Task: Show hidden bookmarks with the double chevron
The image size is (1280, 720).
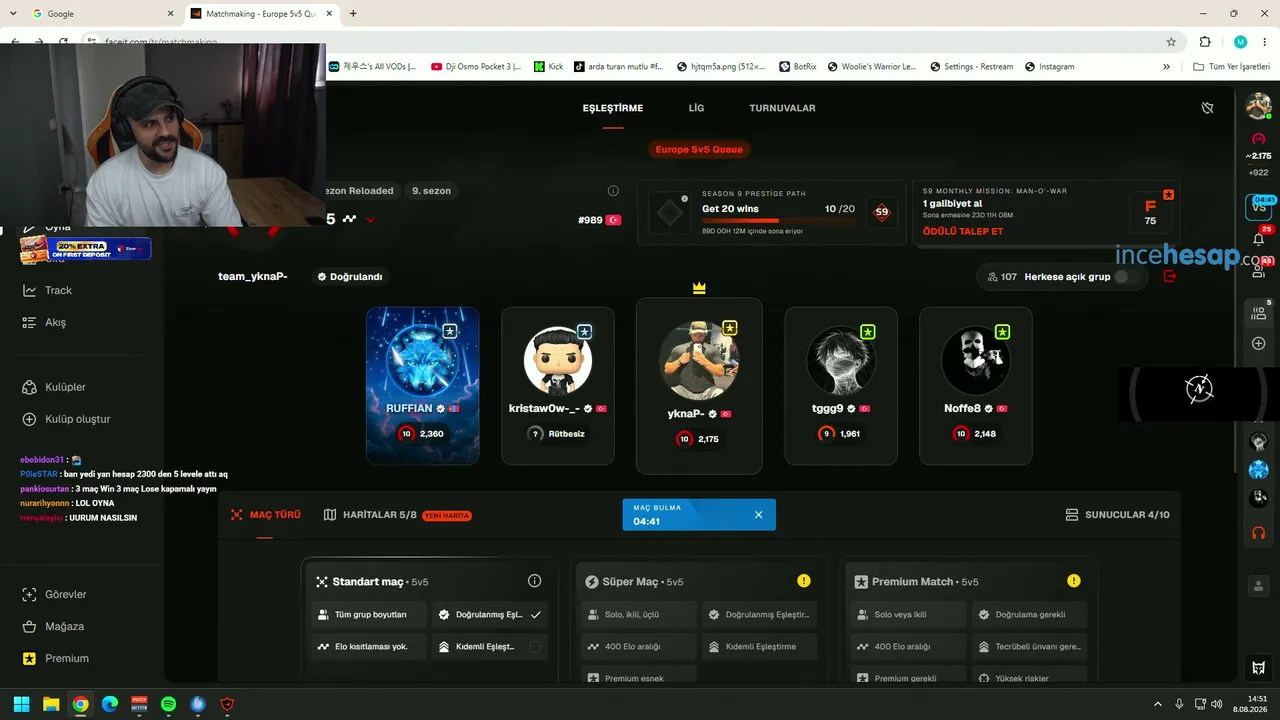Action: click(x=1166, y=67)
